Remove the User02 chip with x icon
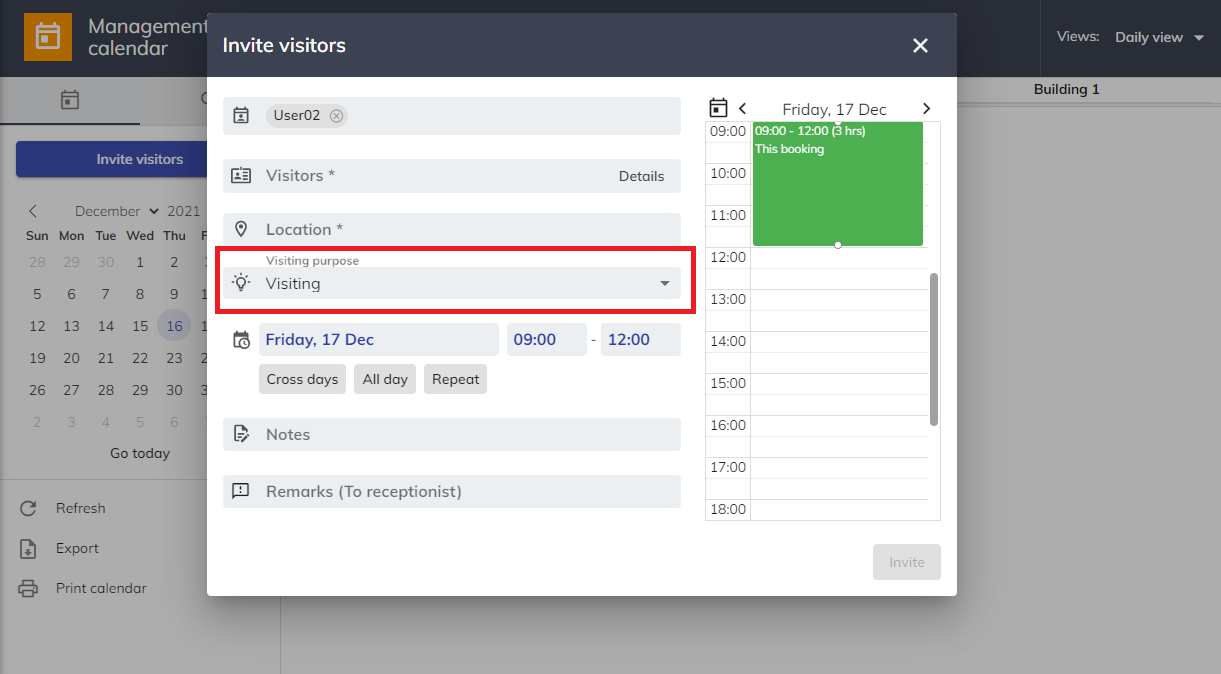The width and height of the screenshot is (1221, 674). click(x=336, y=116)
